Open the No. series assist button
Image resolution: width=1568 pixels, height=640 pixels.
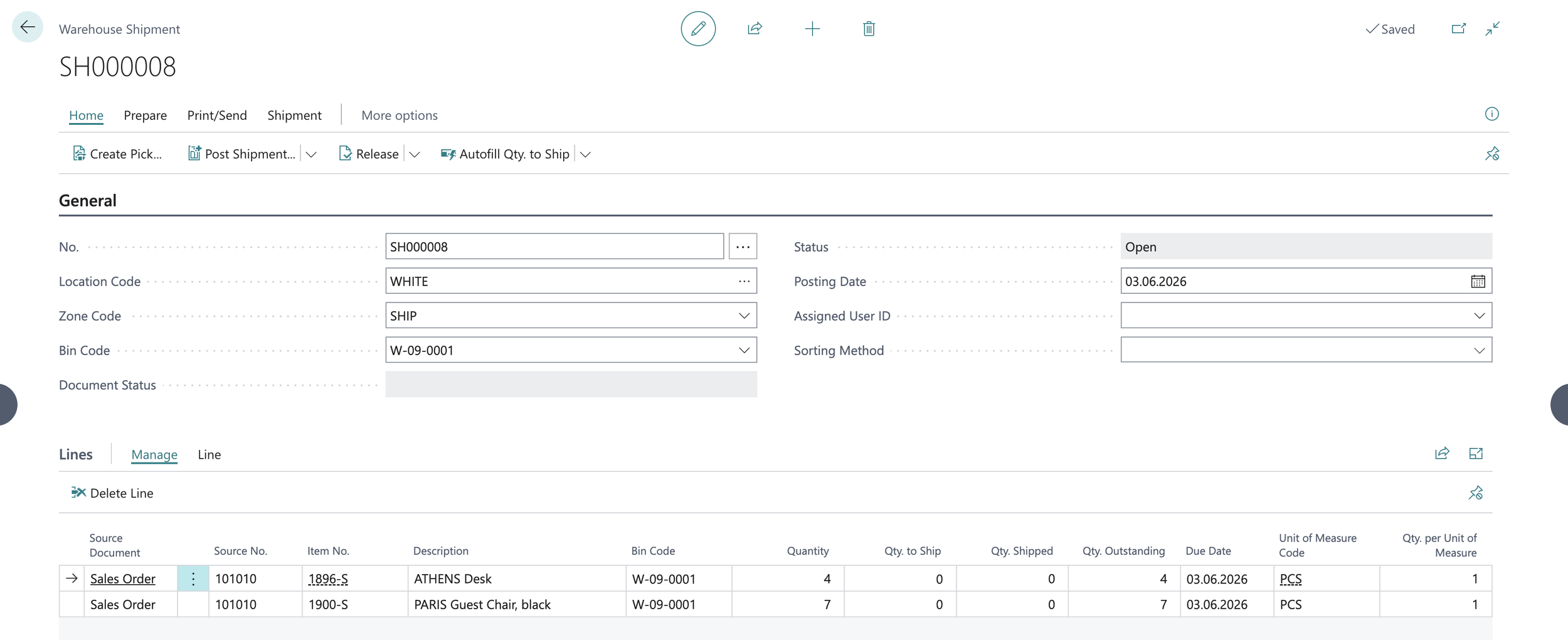(x=743, y=247)
